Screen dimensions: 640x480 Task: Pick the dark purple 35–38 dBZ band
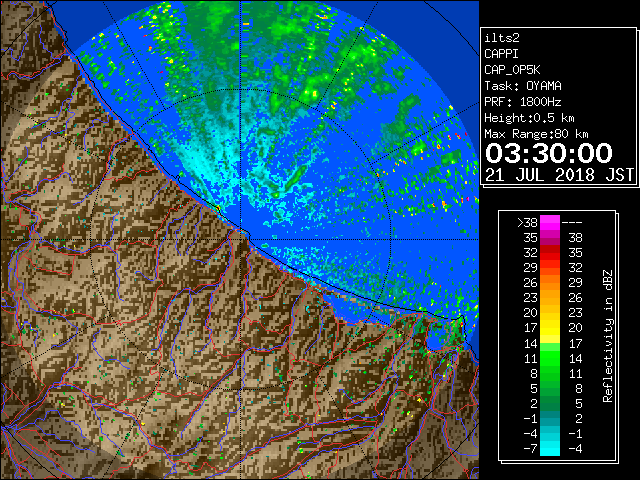point(550,238)
